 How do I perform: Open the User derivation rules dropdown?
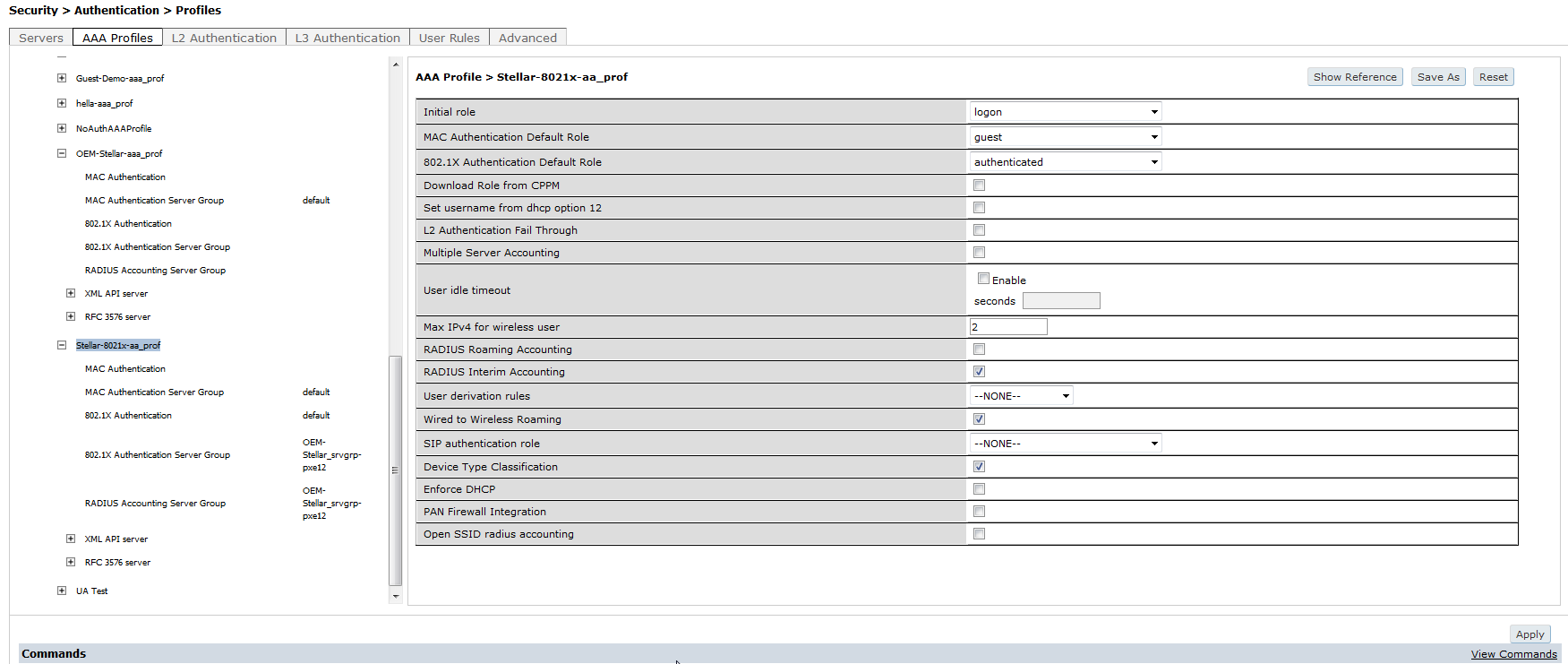coord(1021,396)
